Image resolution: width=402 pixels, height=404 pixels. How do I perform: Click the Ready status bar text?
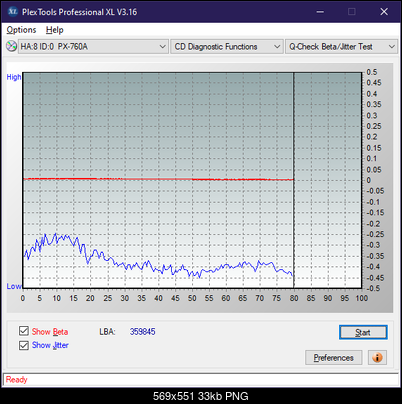pos(17,380)
